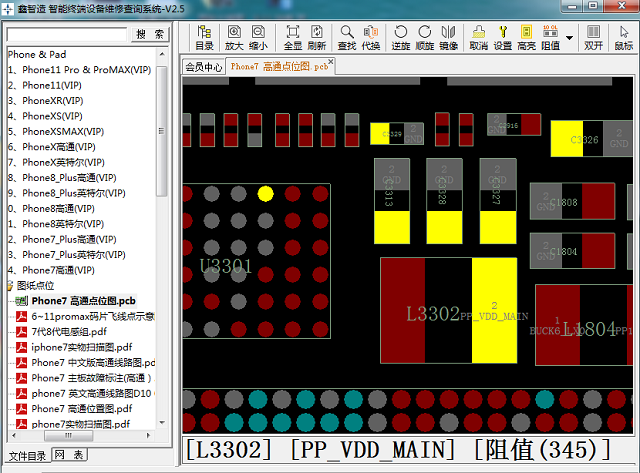Select the 鼠标 mouse pointer tool
640x473 pixels.
click(624, 38)
